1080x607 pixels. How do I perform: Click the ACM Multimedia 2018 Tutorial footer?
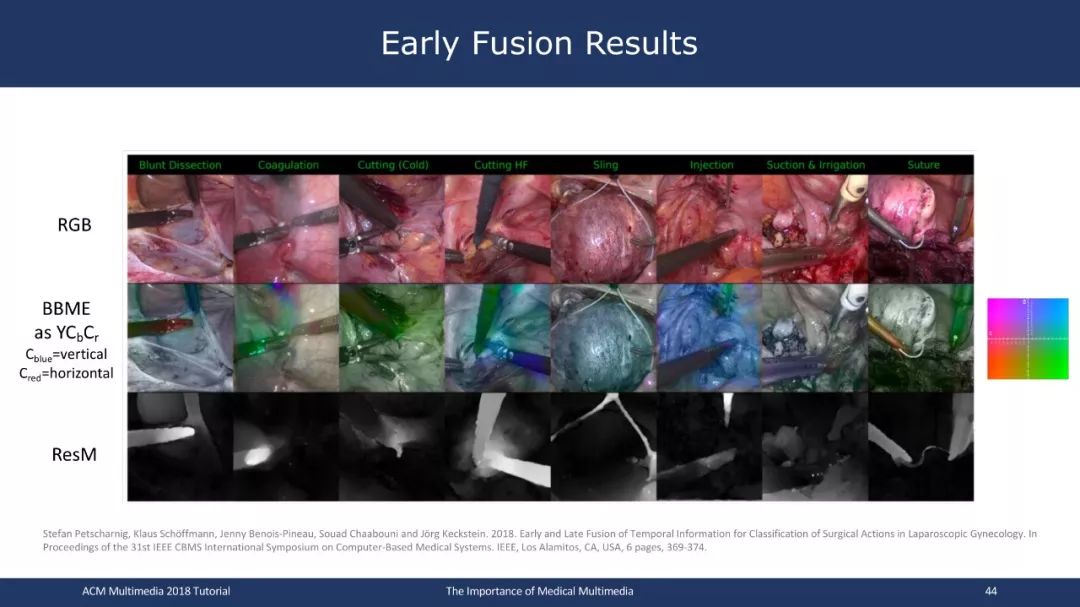coord(156,591)
